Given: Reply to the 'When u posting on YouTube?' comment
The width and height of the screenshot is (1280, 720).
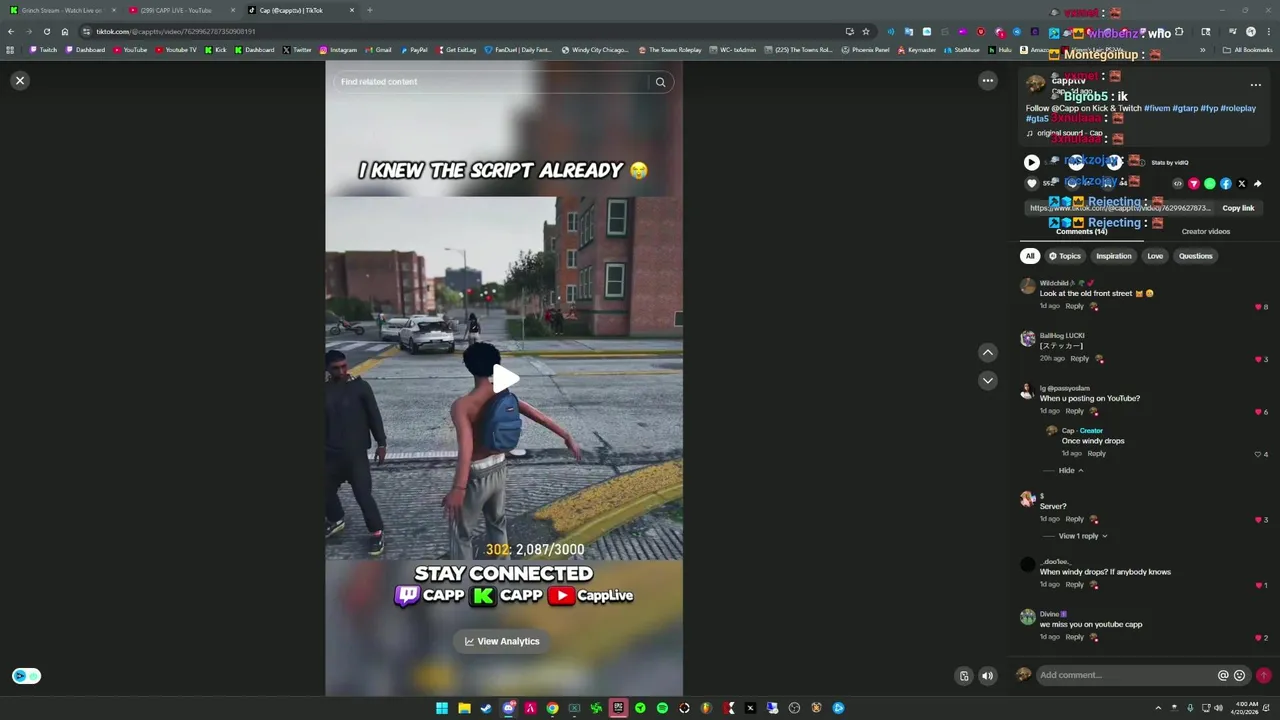Looking at the screenshot, I should 1074,411.
